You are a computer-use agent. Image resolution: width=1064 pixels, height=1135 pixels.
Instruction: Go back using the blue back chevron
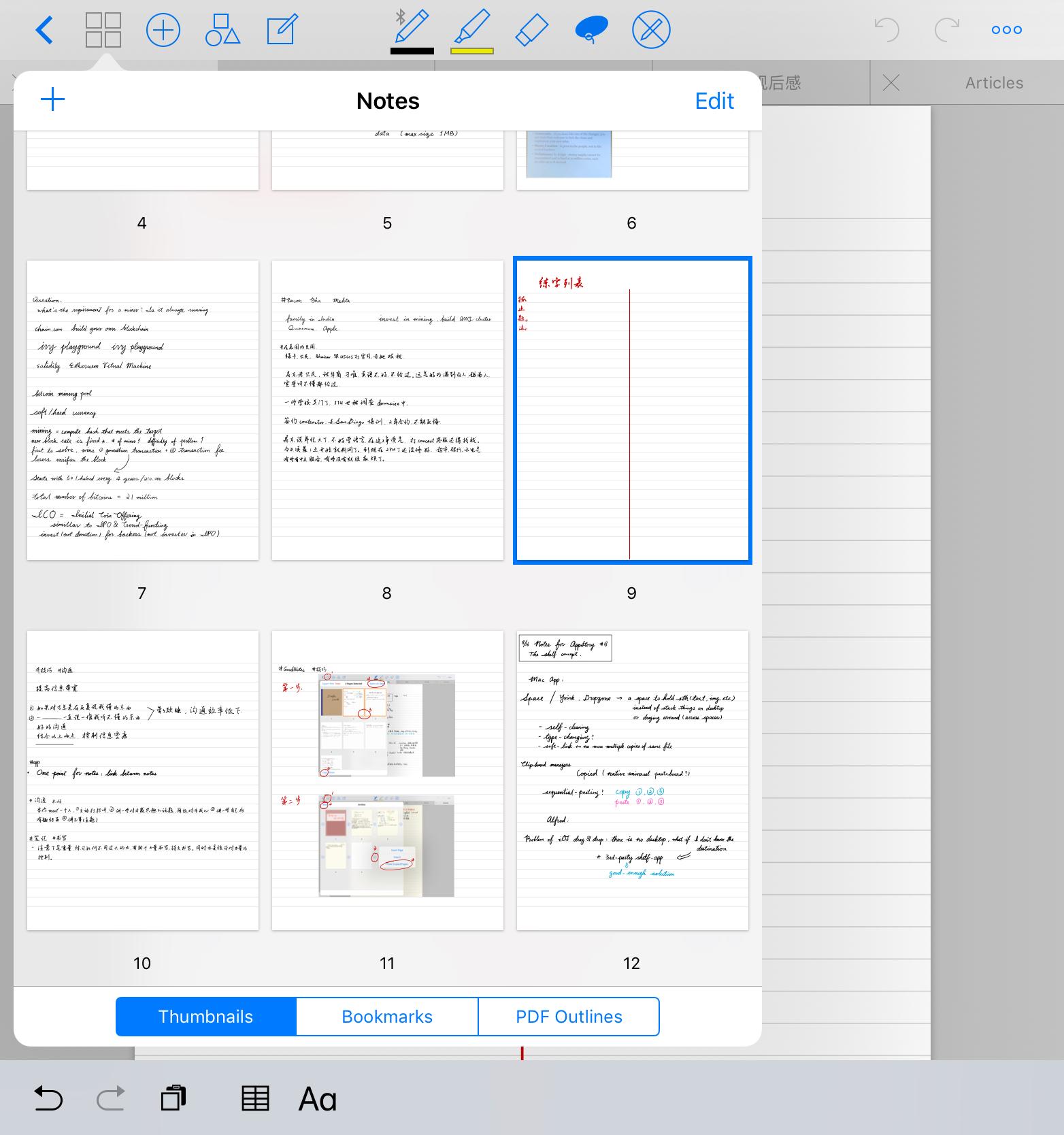(x=44, y=31)
